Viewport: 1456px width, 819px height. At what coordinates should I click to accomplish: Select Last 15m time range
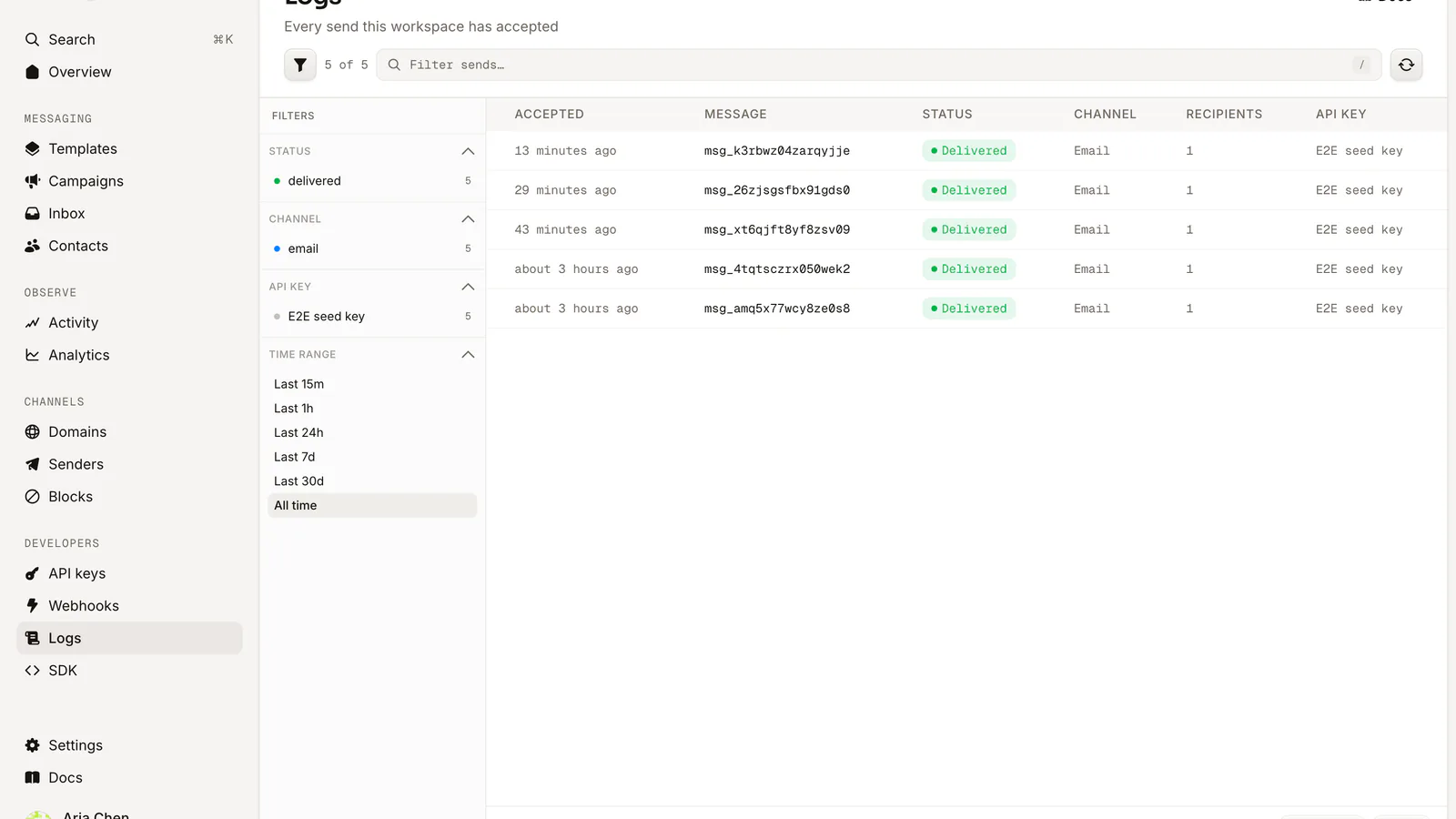pos(372,384)
